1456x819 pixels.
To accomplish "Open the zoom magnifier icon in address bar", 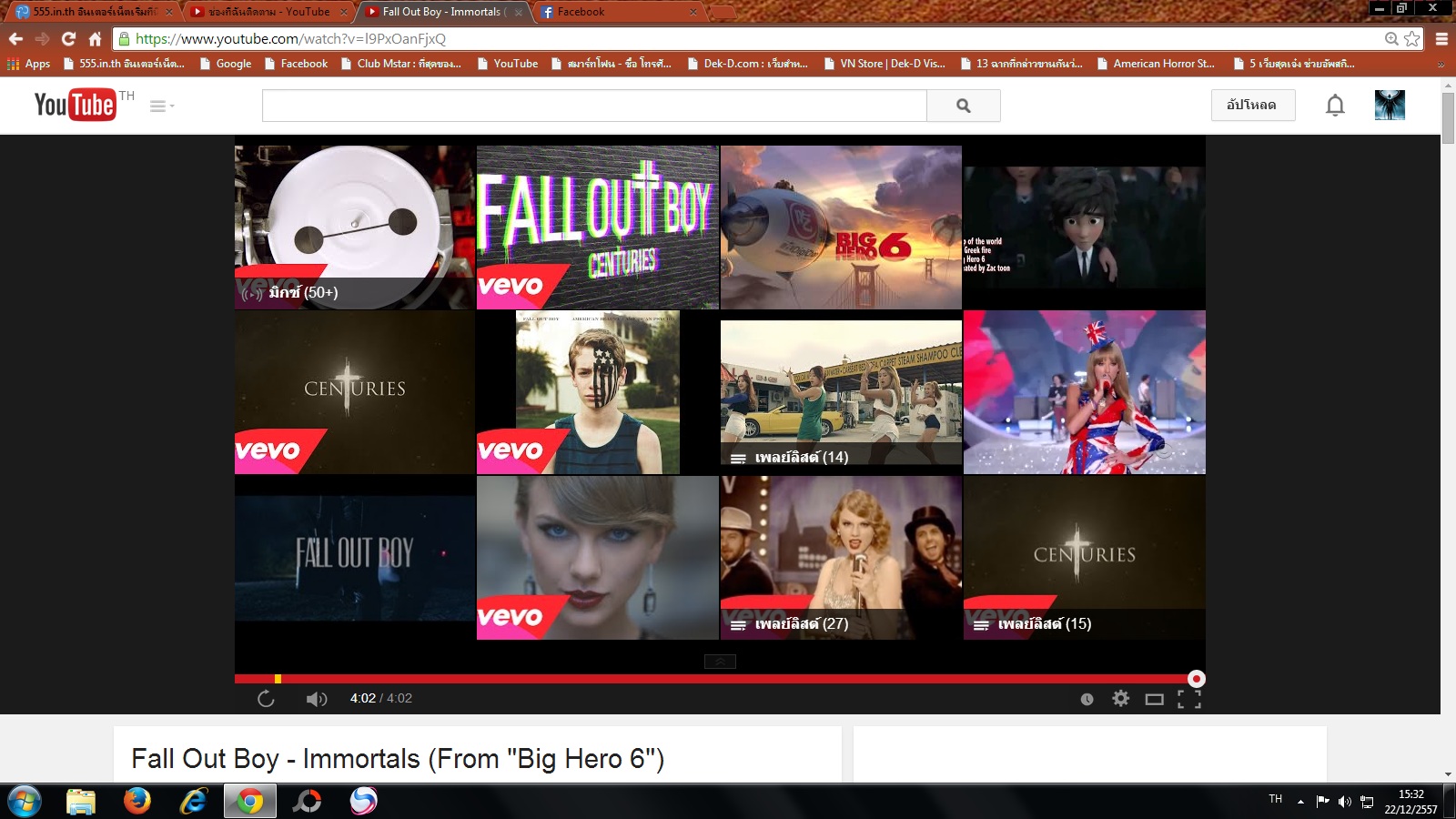I will pos(1391,38).
